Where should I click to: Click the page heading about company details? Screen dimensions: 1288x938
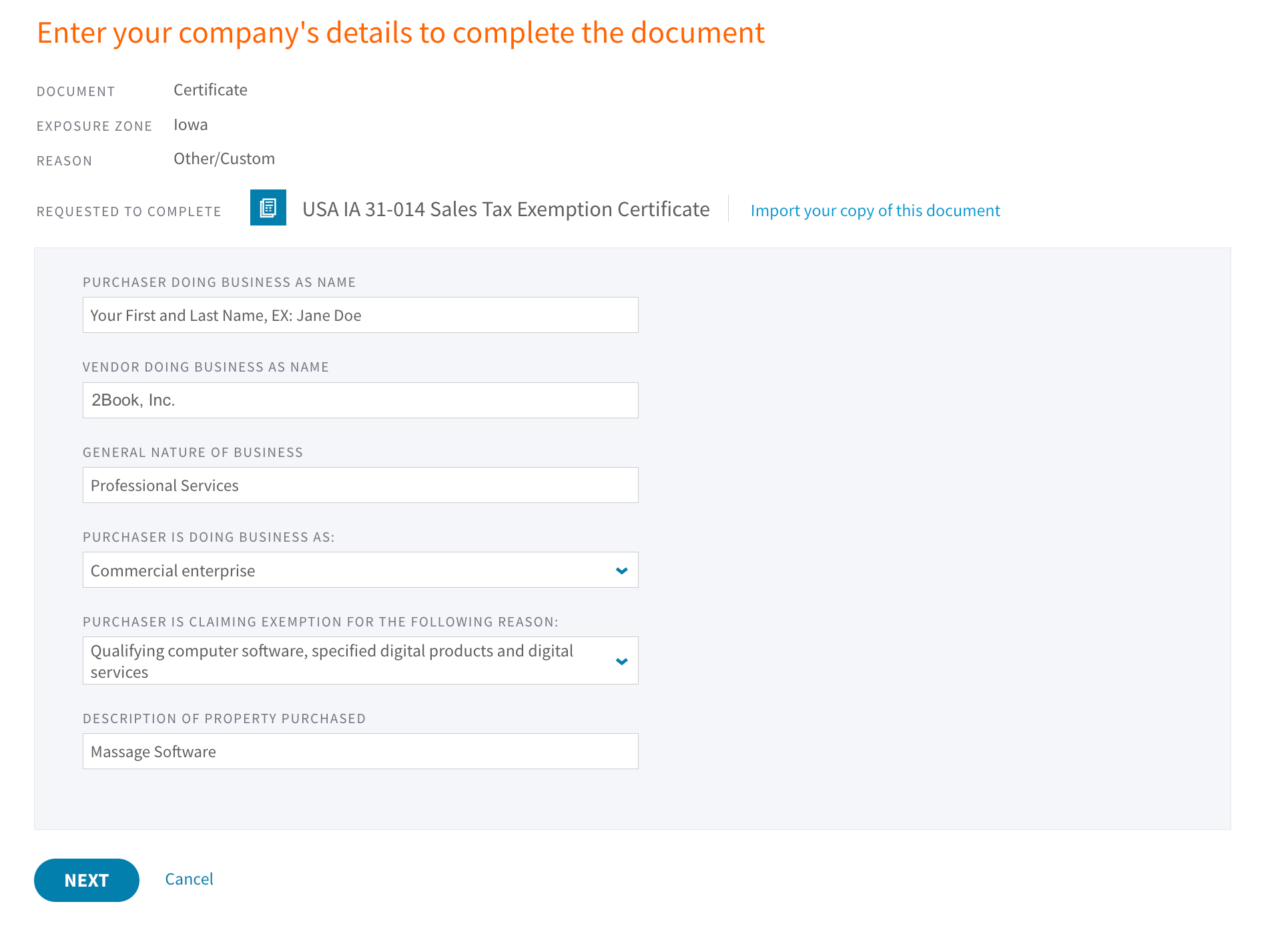pos(402,32)
